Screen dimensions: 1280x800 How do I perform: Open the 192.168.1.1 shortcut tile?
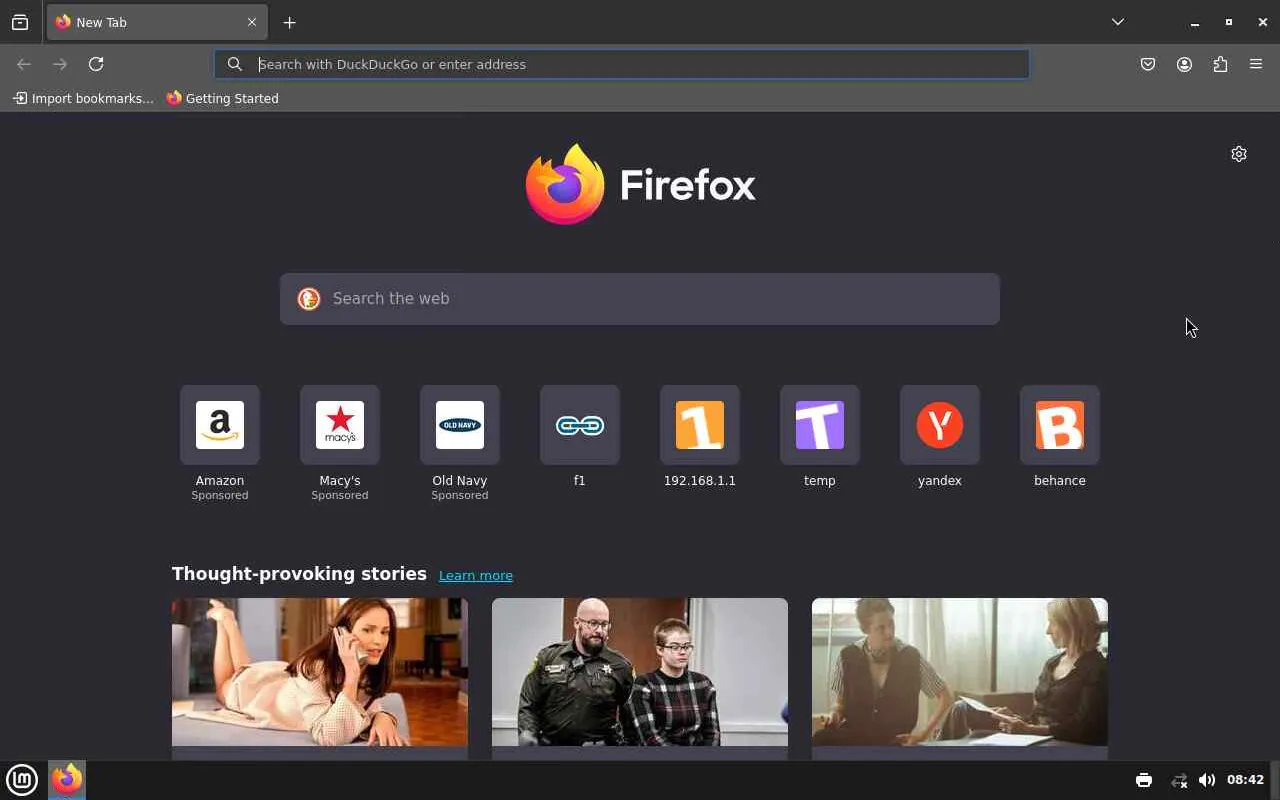coord(700,437)
